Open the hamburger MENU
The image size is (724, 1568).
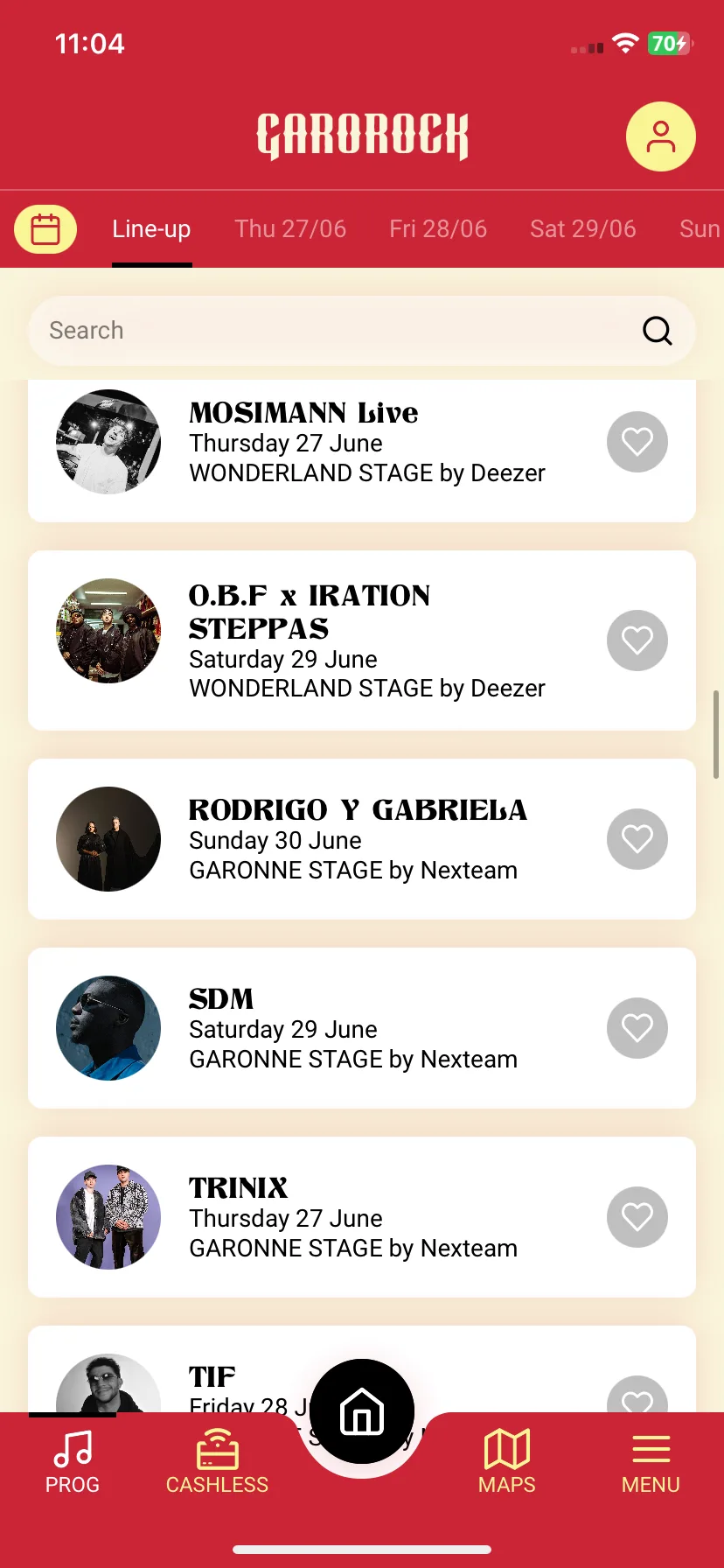pos(651,1461)
